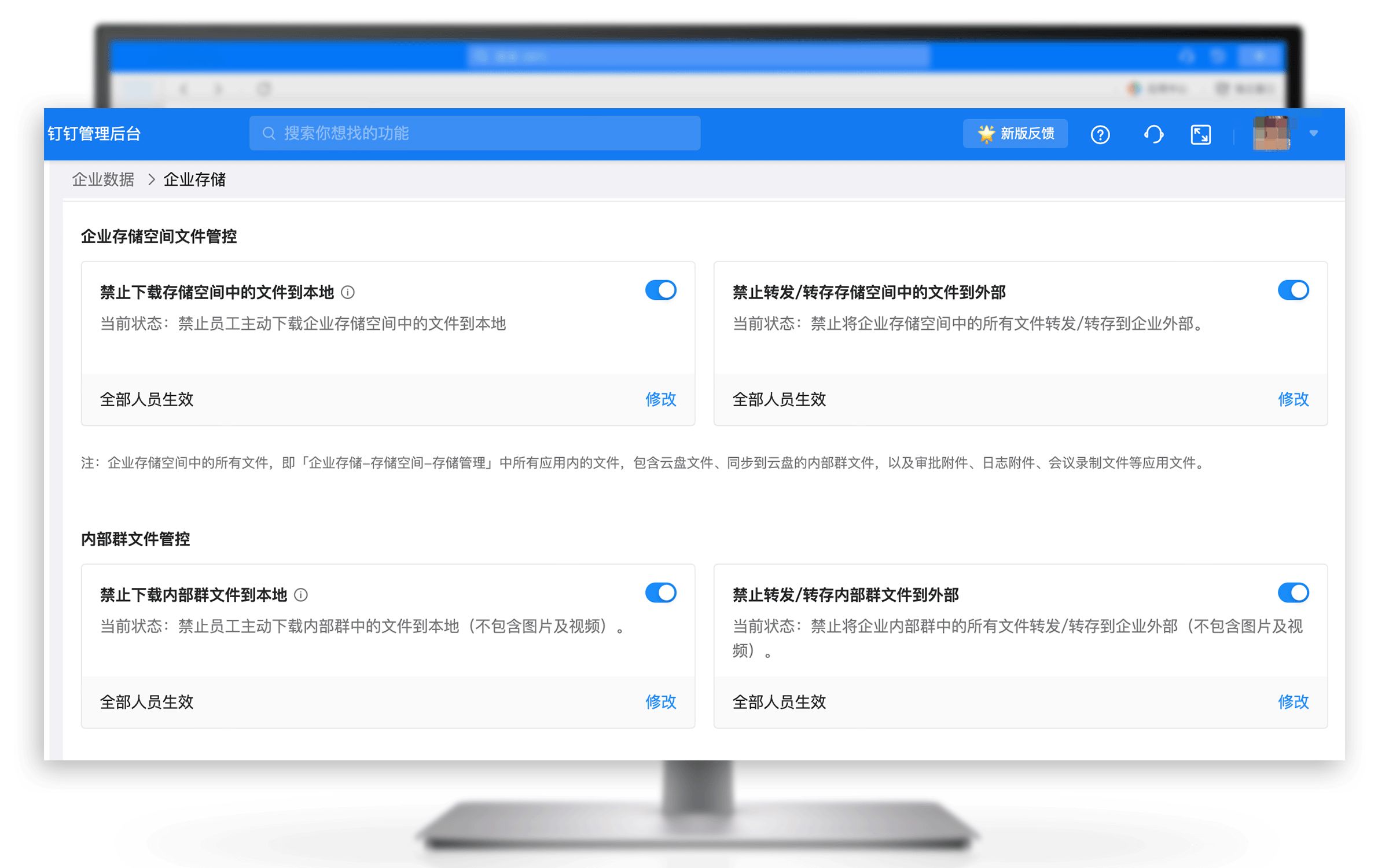The width and height of the screenshot is (1389, 868).
Task: Click 修改 under 禁止下载存储空间中的文件到本地
Action: [660, 400]
